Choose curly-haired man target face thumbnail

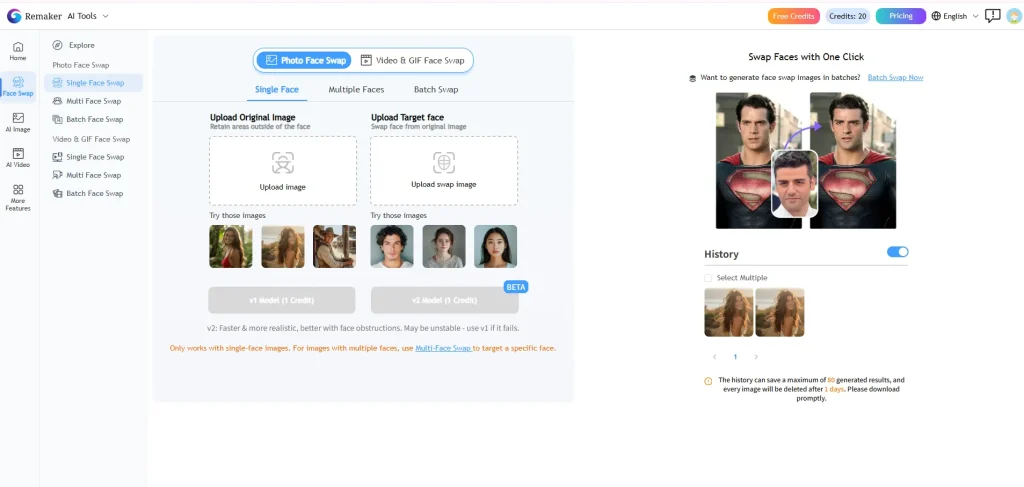coord(392,246)
